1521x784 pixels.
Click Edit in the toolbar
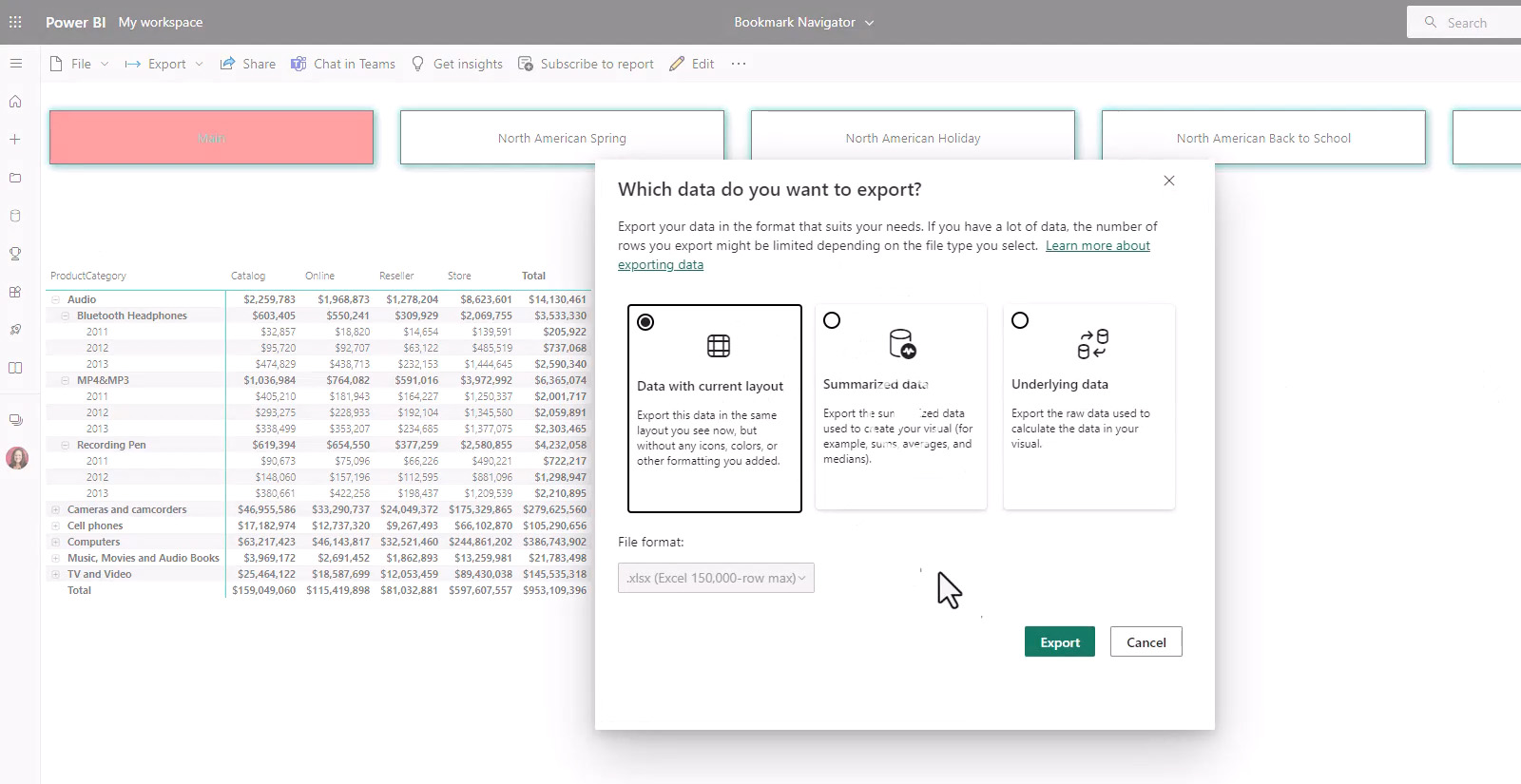[692, 64]
